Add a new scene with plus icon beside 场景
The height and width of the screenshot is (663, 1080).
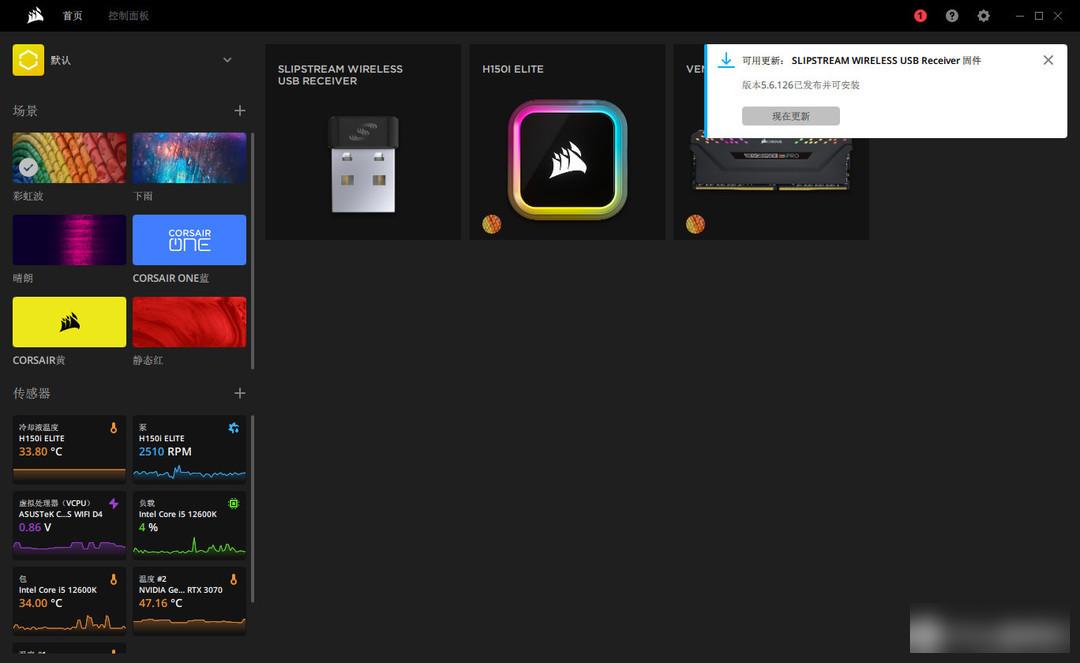pos(240,111)
